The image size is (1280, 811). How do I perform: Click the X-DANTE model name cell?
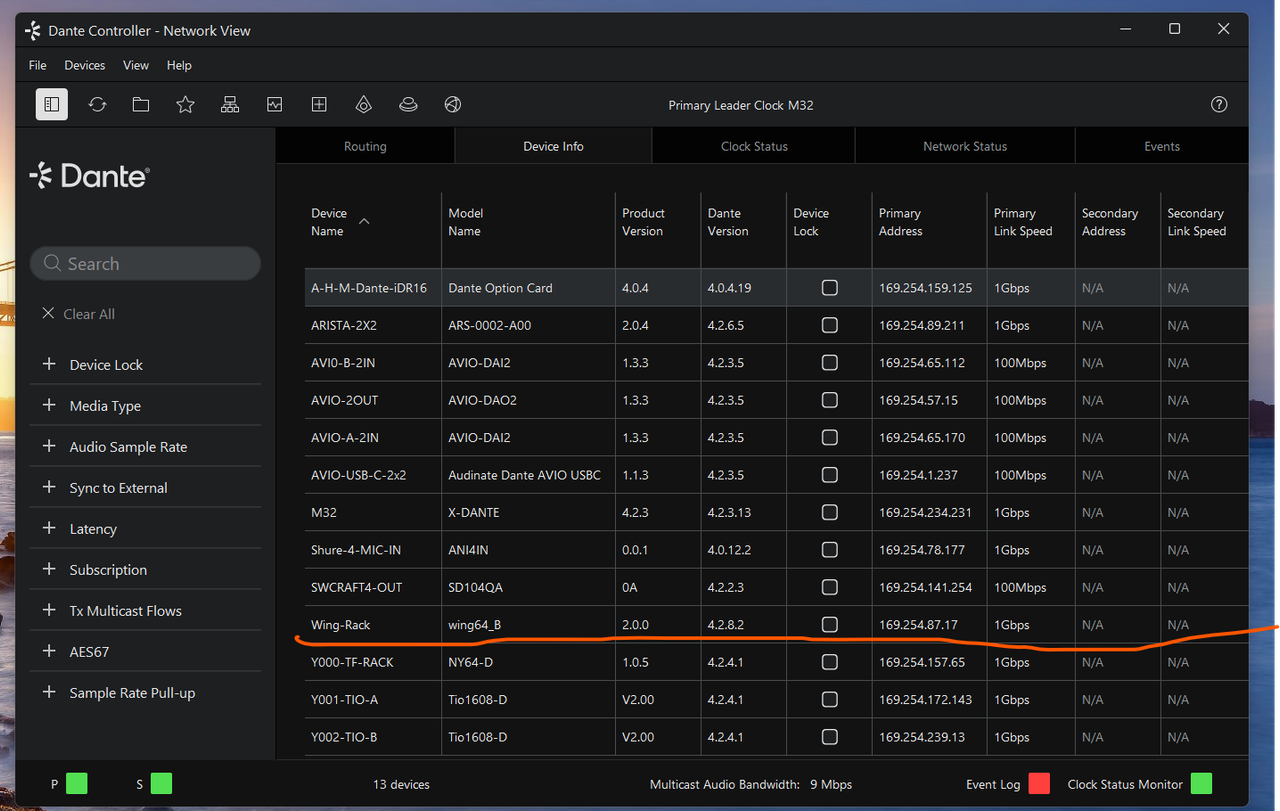[x=528, y=512]
